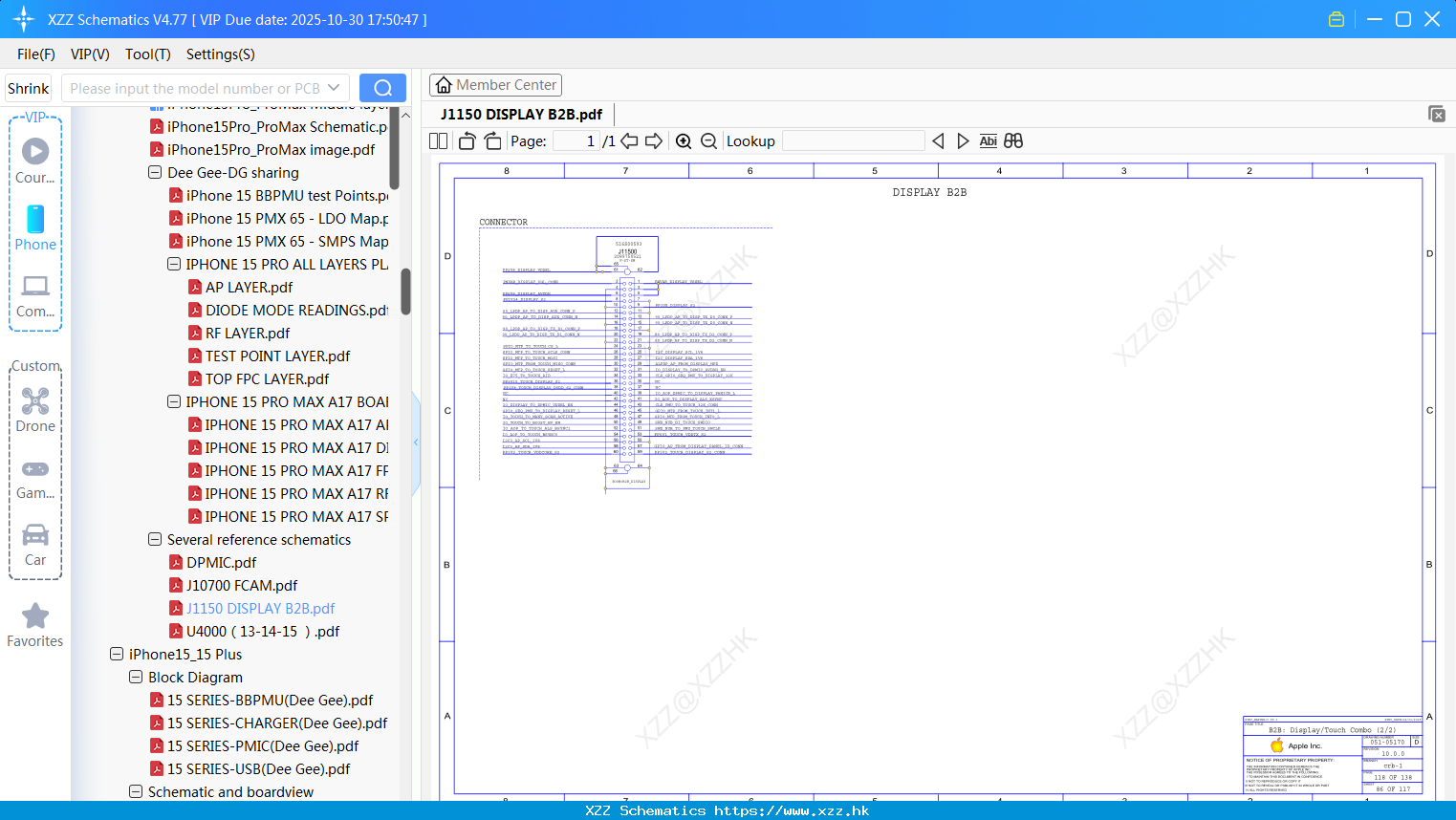Image resolution: width=1456 pixels, height=820 pixels.
Task: Open the VIP(V) menu
Action: pyautogui.click(x=90, y=54)
